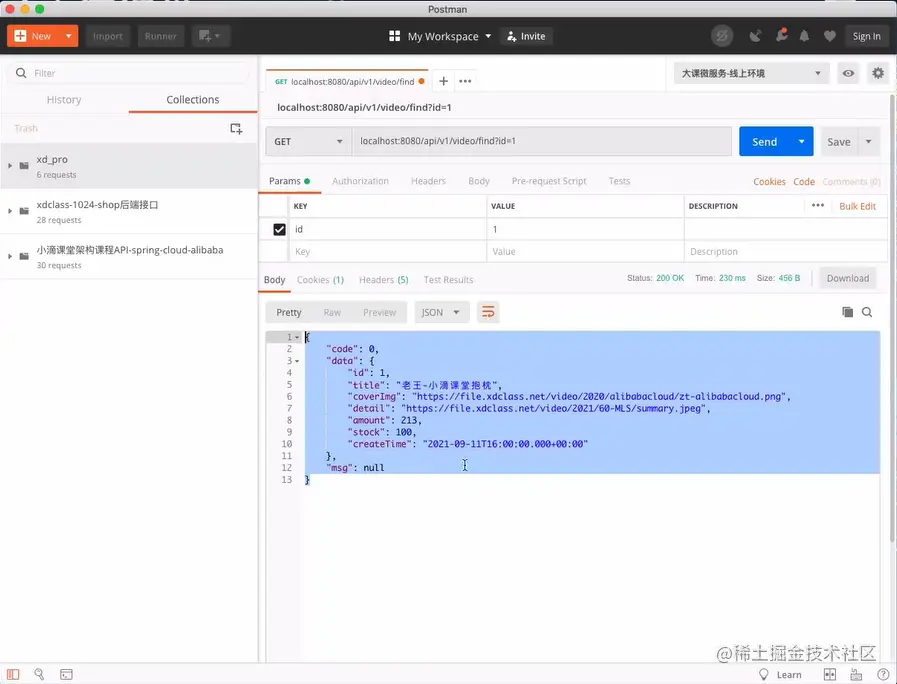Image resolution: width=897 pixels, height=684 pixels.
Task: Select Pretty response view
Action: [x=288, y=312]
